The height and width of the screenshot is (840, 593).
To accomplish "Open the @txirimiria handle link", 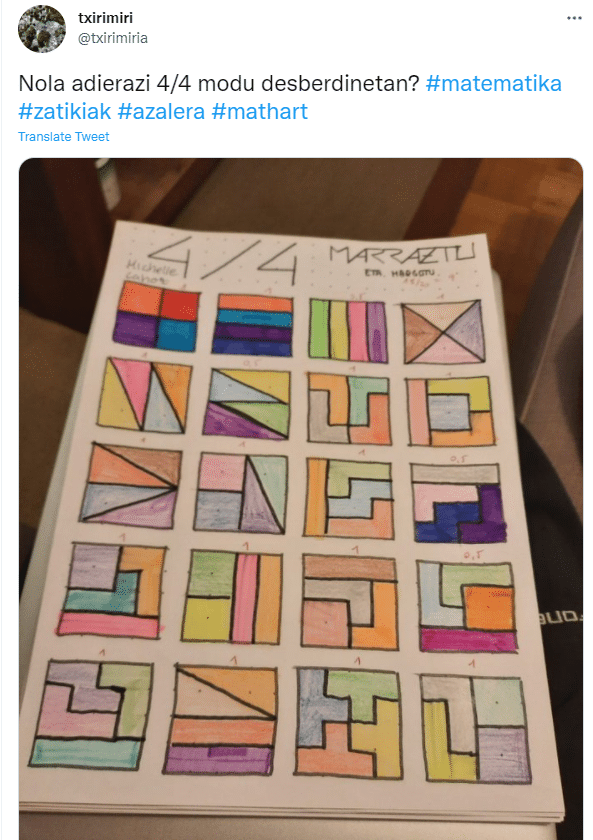I will tap(113, 38).
